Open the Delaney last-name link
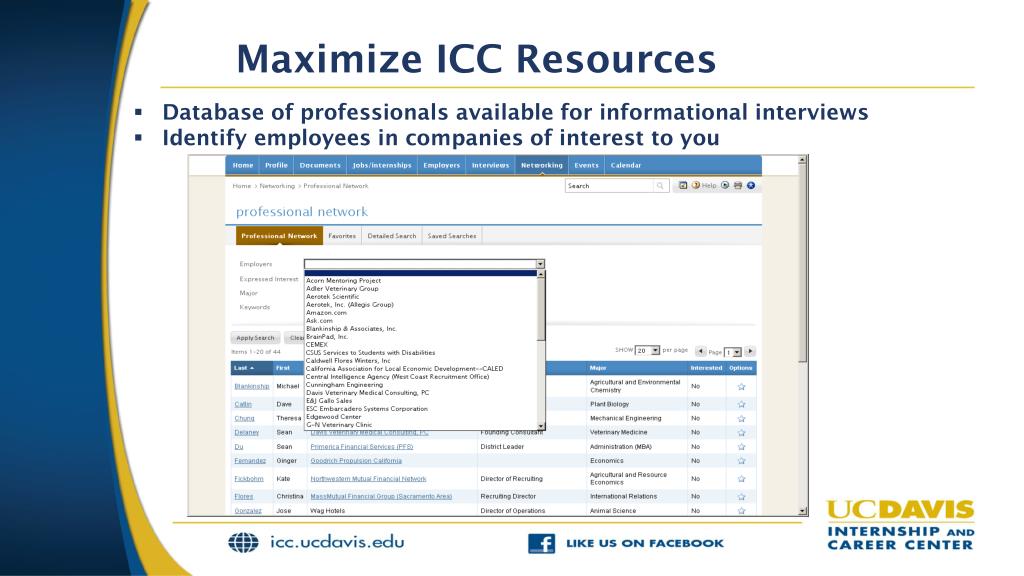Image resolution: width=1024 pixels, height=576 pixels. coord(247,432)
